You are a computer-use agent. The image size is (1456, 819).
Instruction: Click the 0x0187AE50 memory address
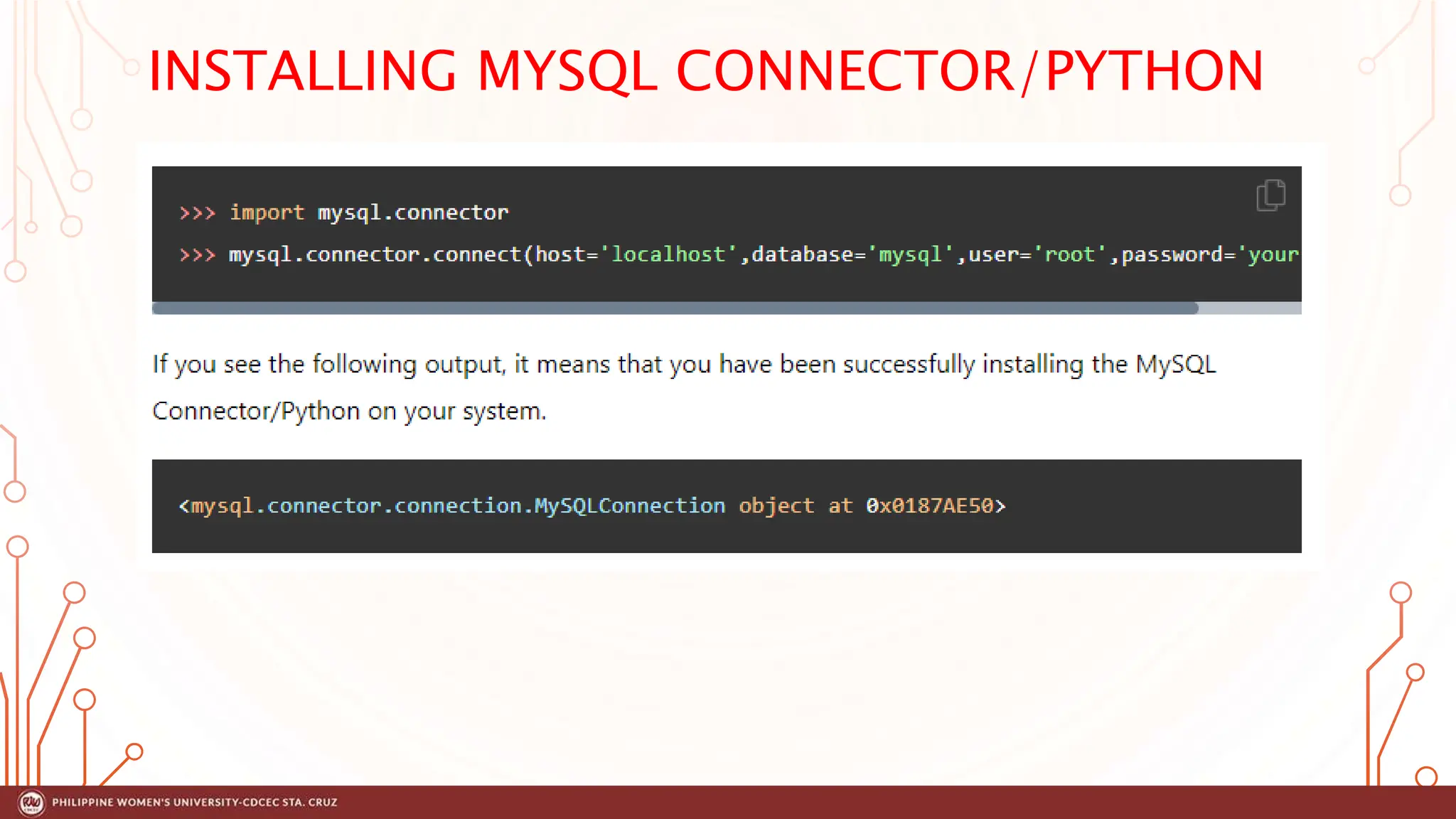tap(929, 505)
